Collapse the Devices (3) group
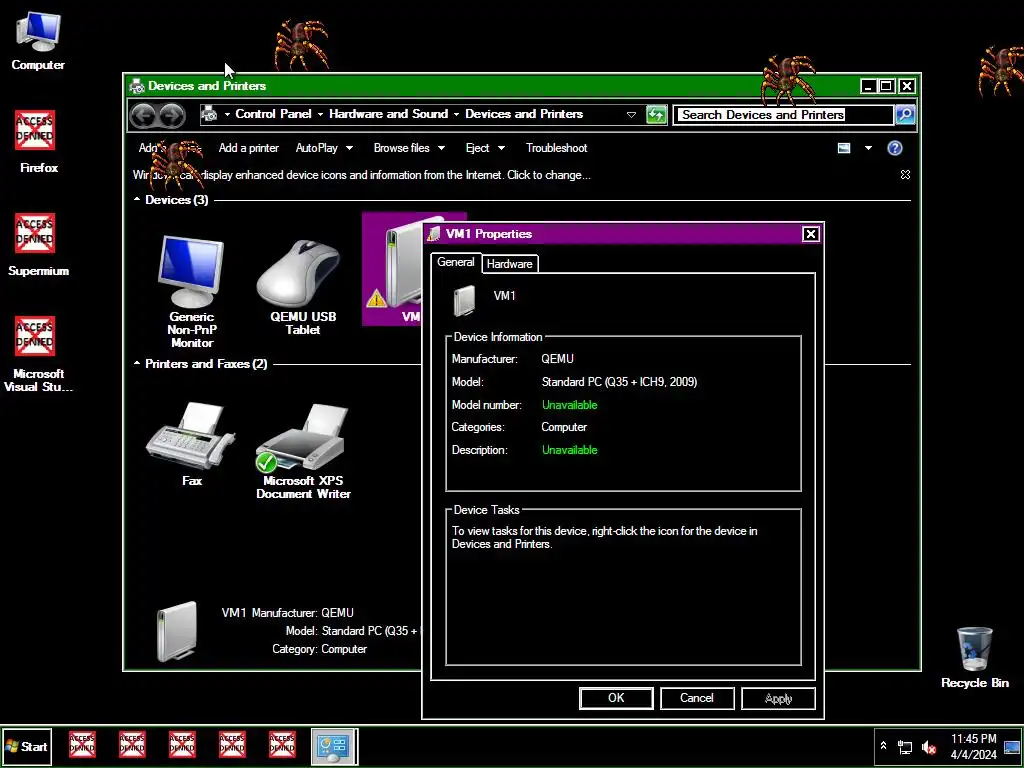Screen dimensions: 1024x768 pos(136,199)
